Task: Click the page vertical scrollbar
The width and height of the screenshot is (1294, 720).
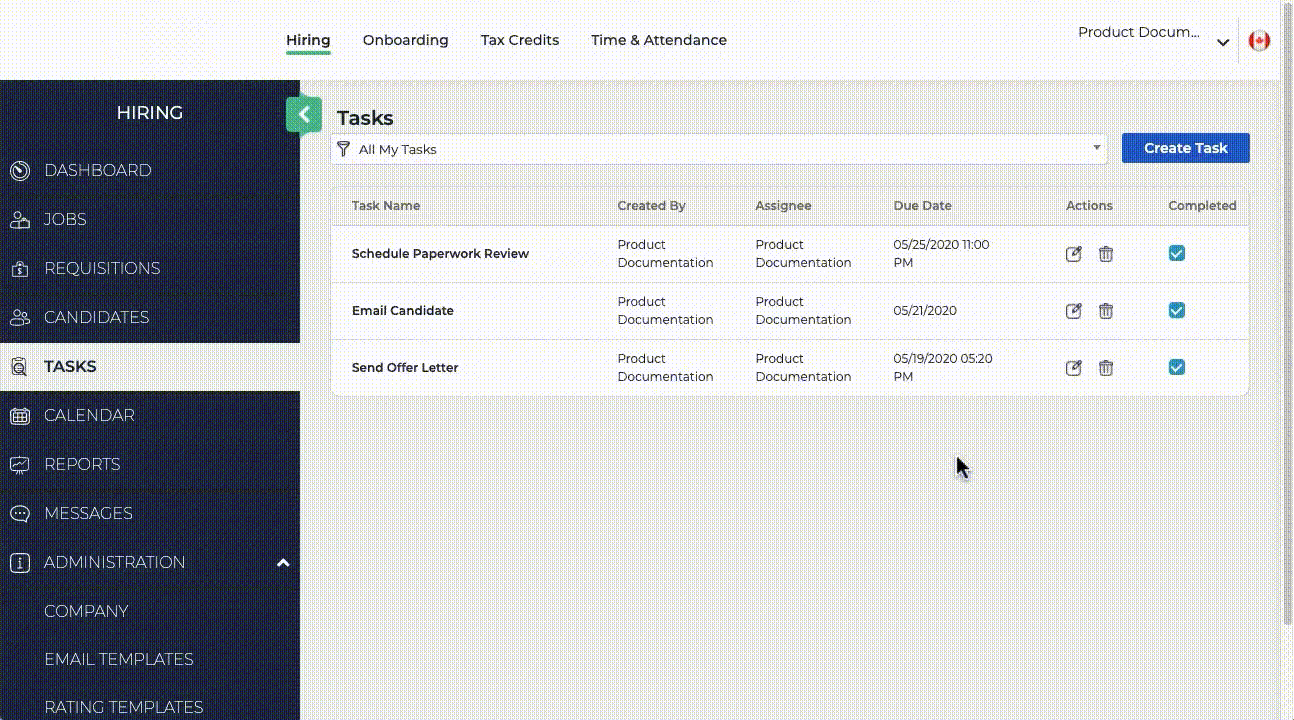Action: pyautogui.click(x=1287, y=350)
